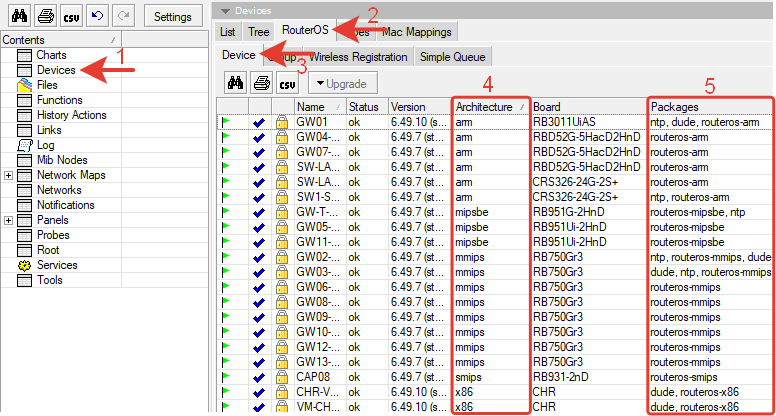Click the Settings button

click(x=173, y=17)
